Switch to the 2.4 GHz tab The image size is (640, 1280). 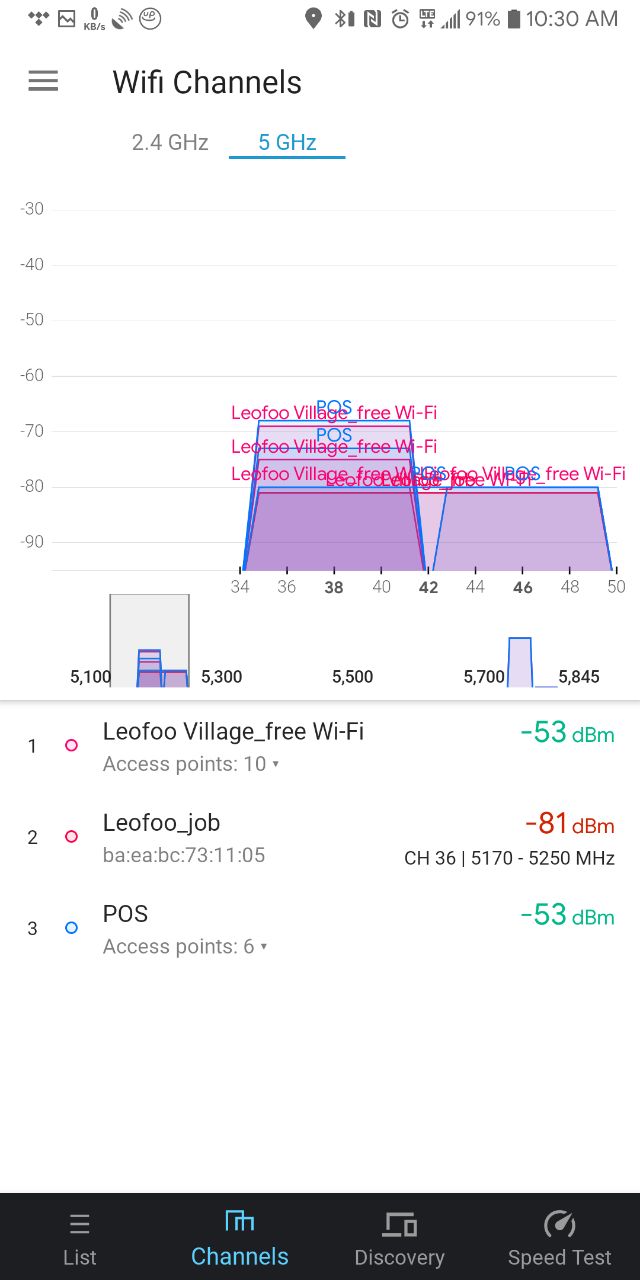coord(170,142)
